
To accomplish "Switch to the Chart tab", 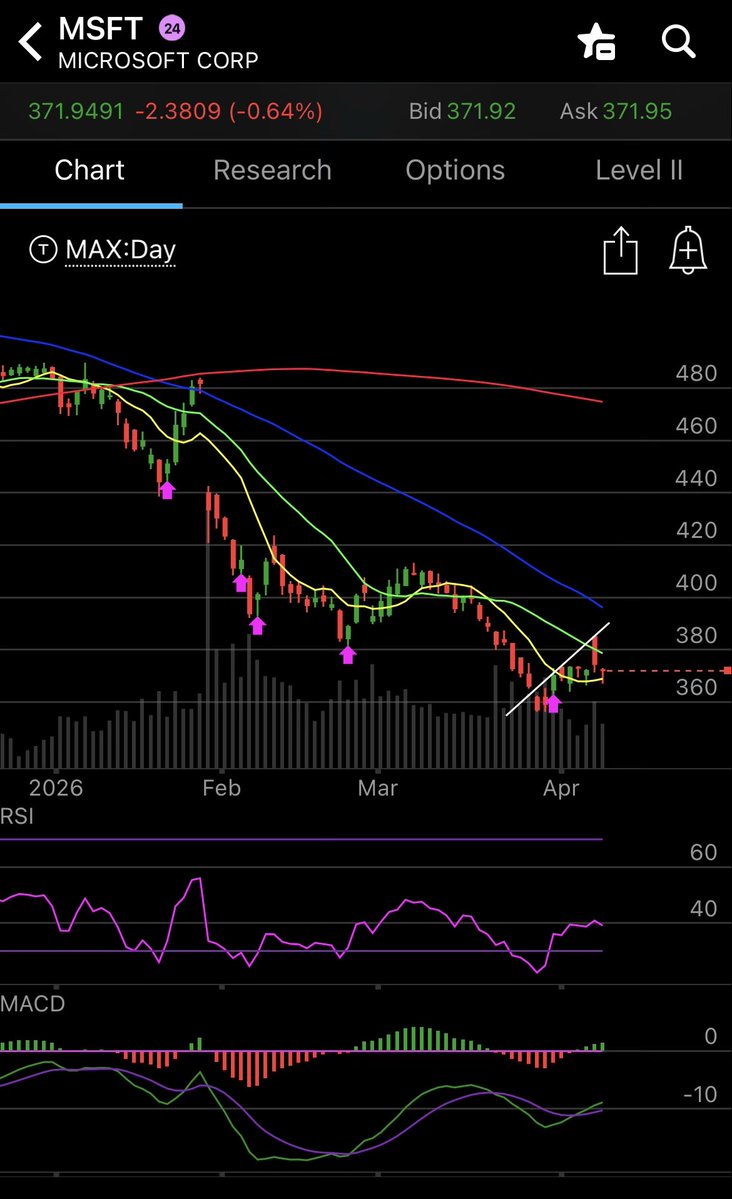I will (x=89, y=170).
